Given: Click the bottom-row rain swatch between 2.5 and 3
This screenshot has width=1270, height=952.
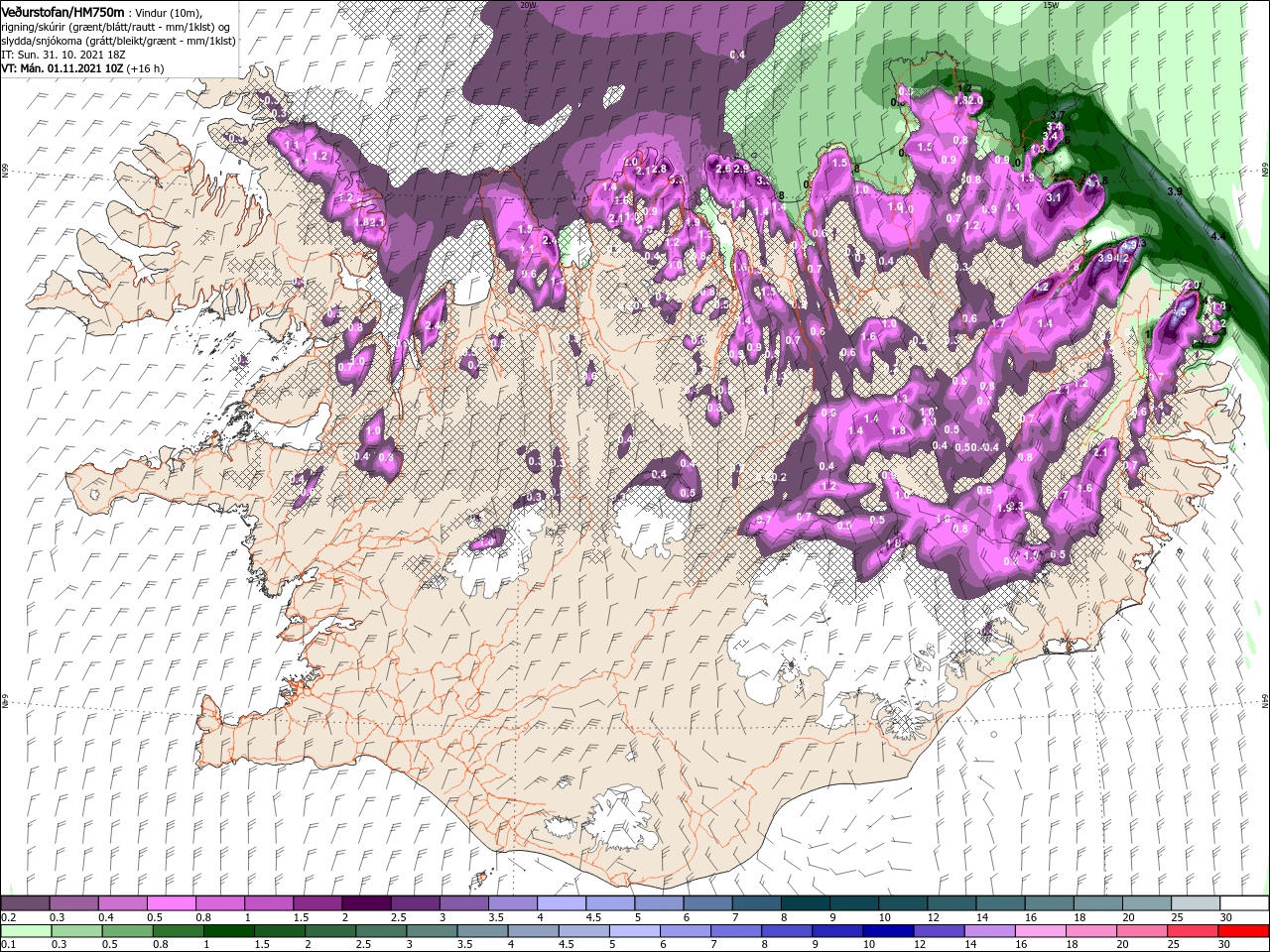Looking at the screenshot, I should 380,930.
